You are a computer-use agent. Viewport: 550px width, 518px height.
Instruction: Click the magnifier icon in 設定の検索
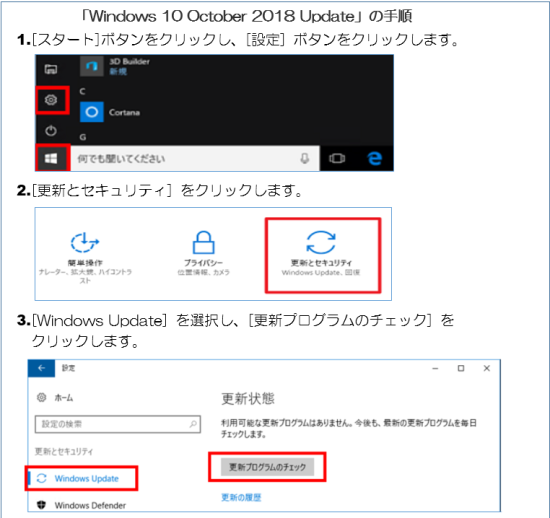coord(193,424)
